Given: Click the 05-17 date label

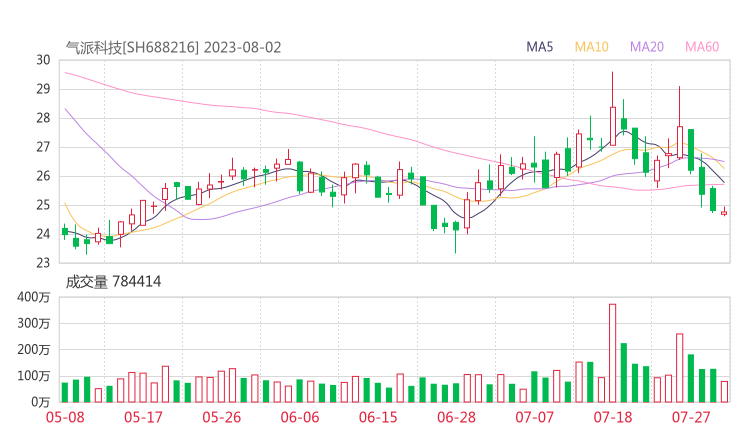Looking at the screenshot, I should [x=143, y=417].
